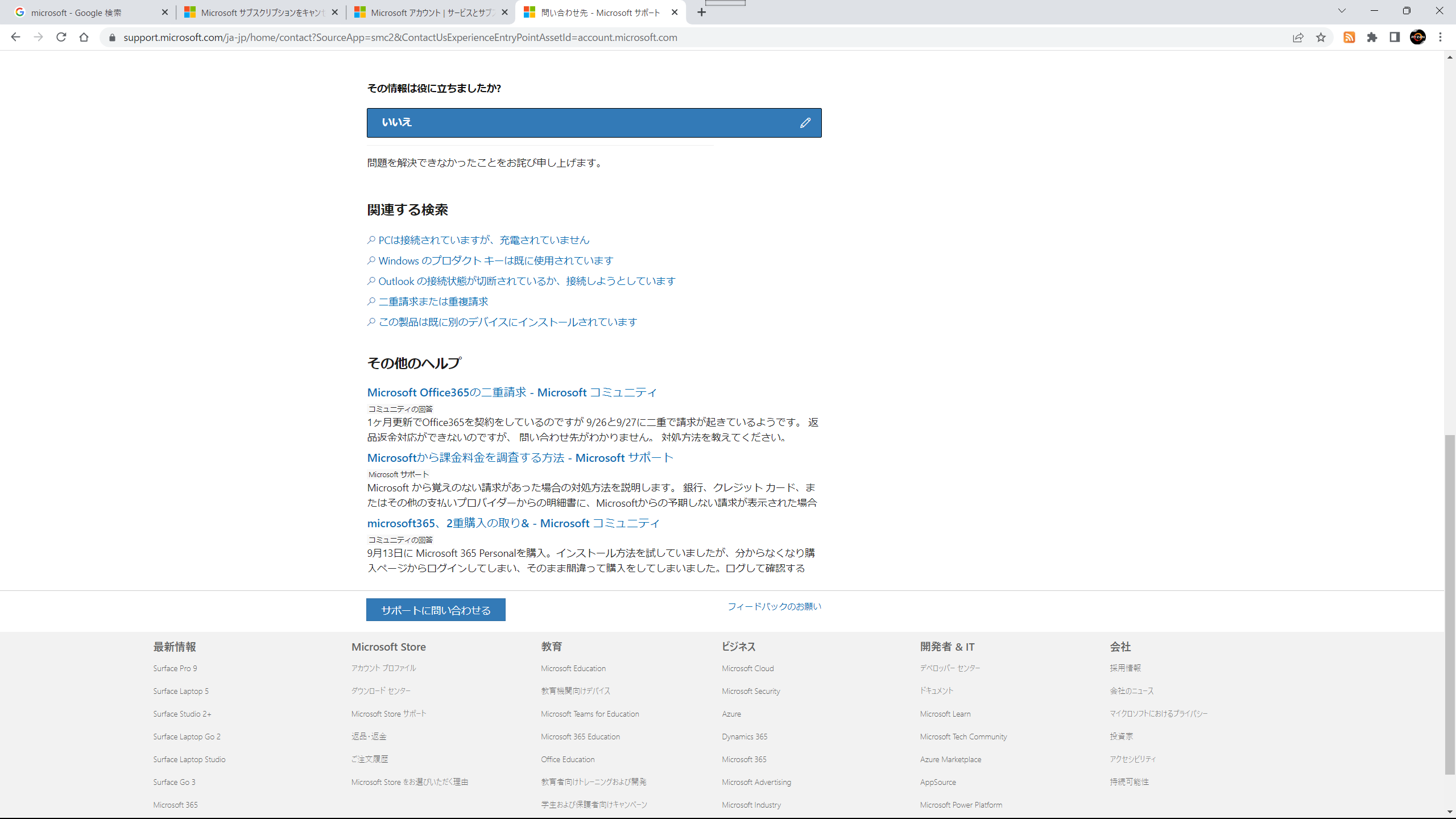The width and height of the screenshot is (1456, 819).
Task: Switch to the microsoft - Google 検索 tab
Action: click(x=91, y=13)
